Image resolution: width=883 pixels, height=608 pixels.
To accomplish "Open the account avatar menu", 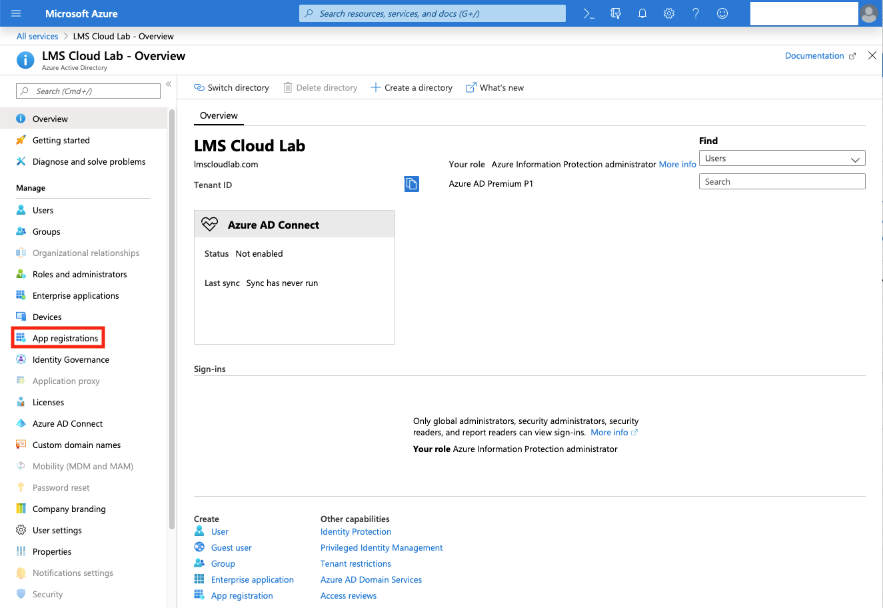I will (869, 14).
